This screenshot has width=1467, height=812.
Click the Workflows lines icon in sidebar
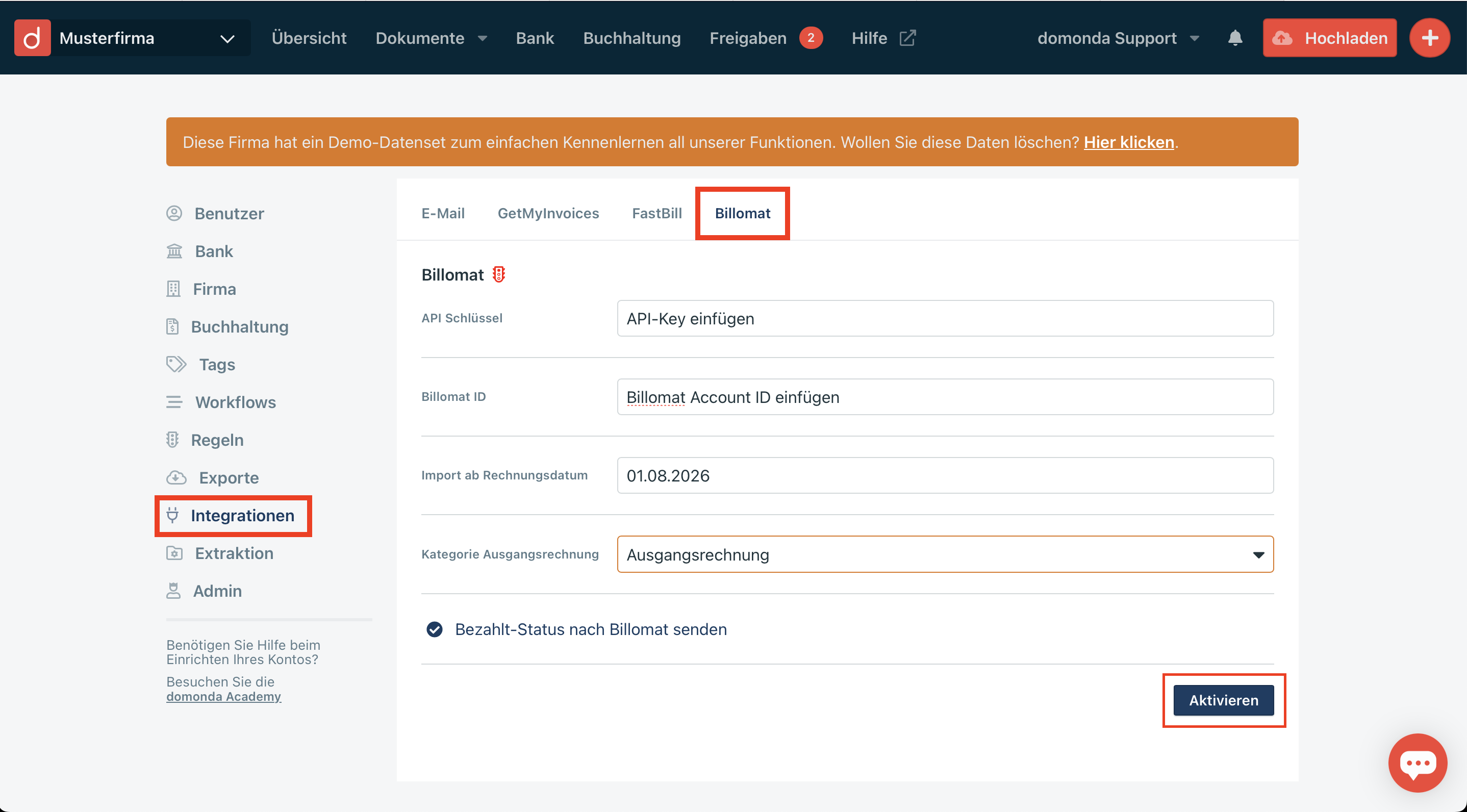[x=174, y=402]
